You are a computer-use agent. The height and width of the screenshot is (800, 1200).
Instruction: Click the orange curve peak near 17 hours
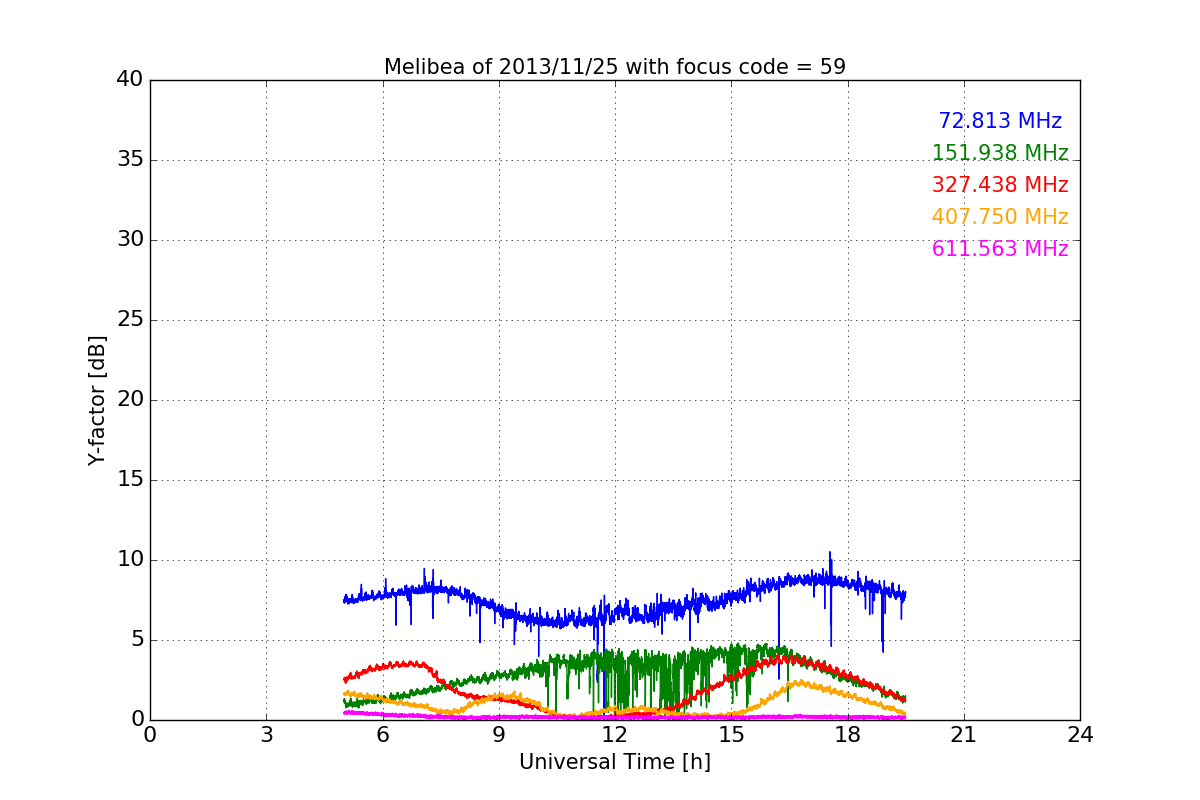[798, 683]
